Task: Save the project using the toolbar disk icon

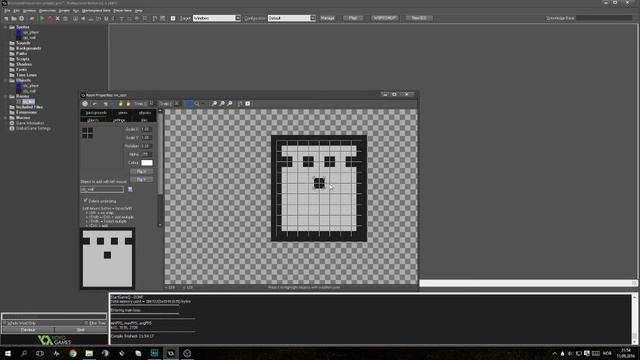Action: coord(22,18)
